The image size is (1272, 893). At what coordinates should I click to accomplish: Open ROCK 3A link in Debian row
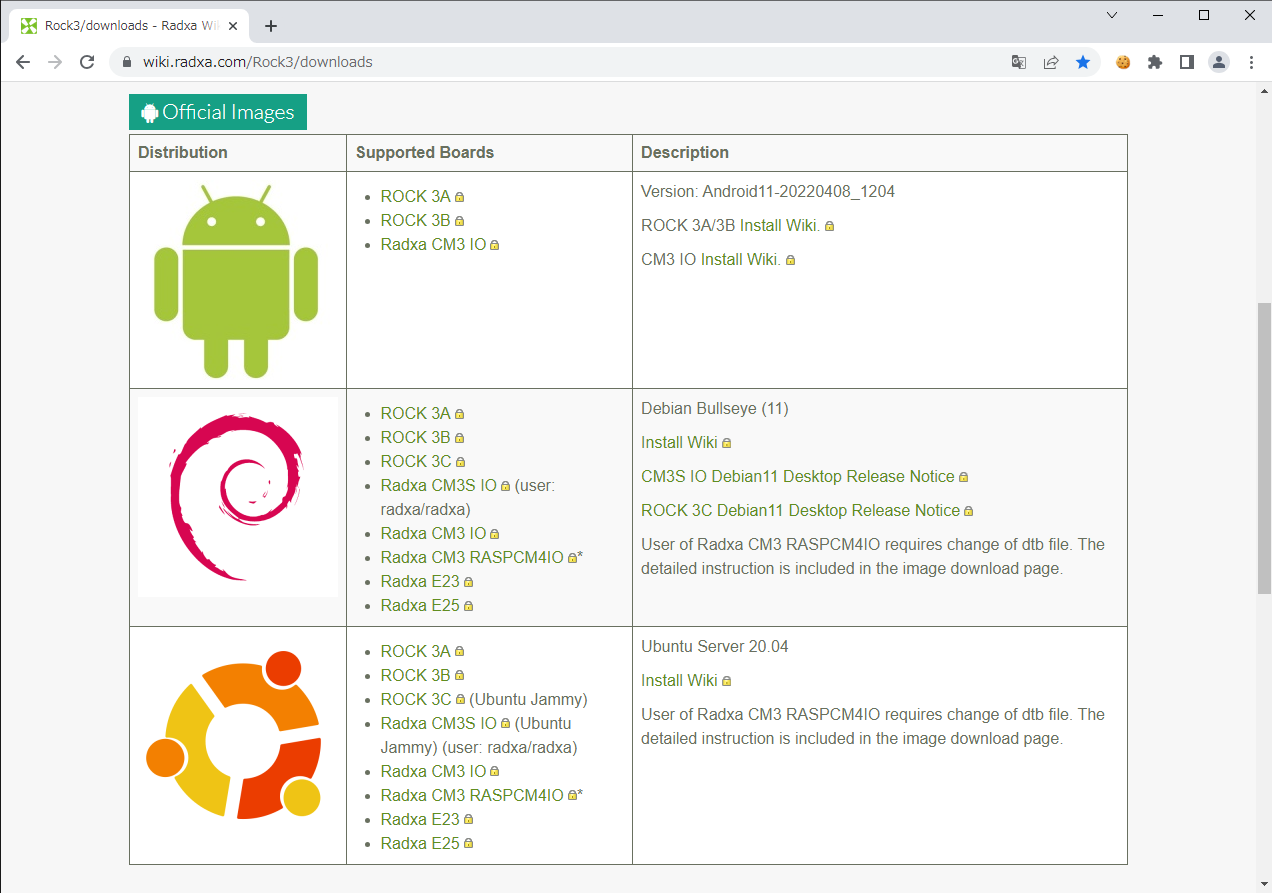[x=416, y=413]
